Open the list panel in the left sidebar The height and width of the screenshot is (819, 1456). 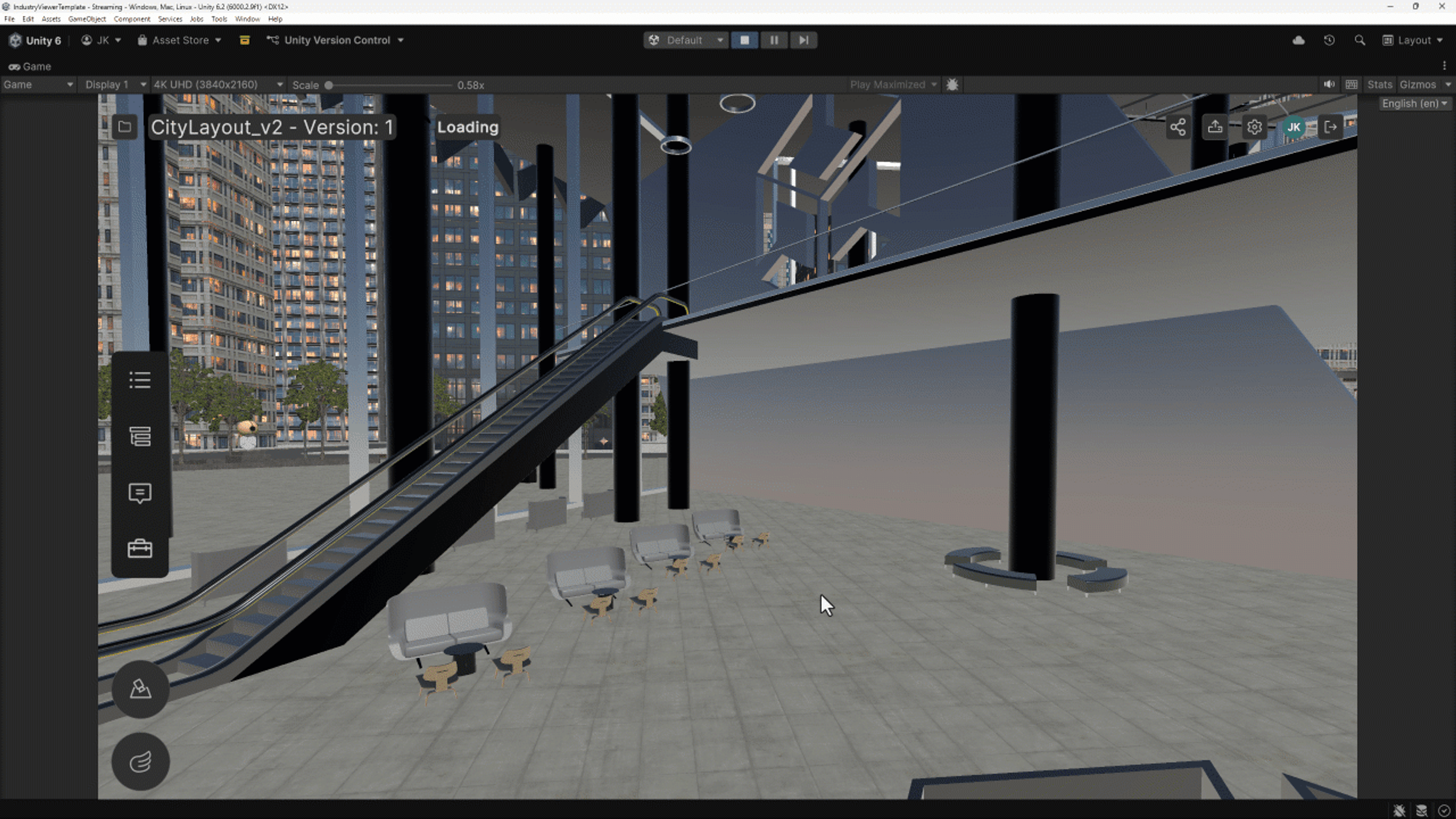click(140, 380)
